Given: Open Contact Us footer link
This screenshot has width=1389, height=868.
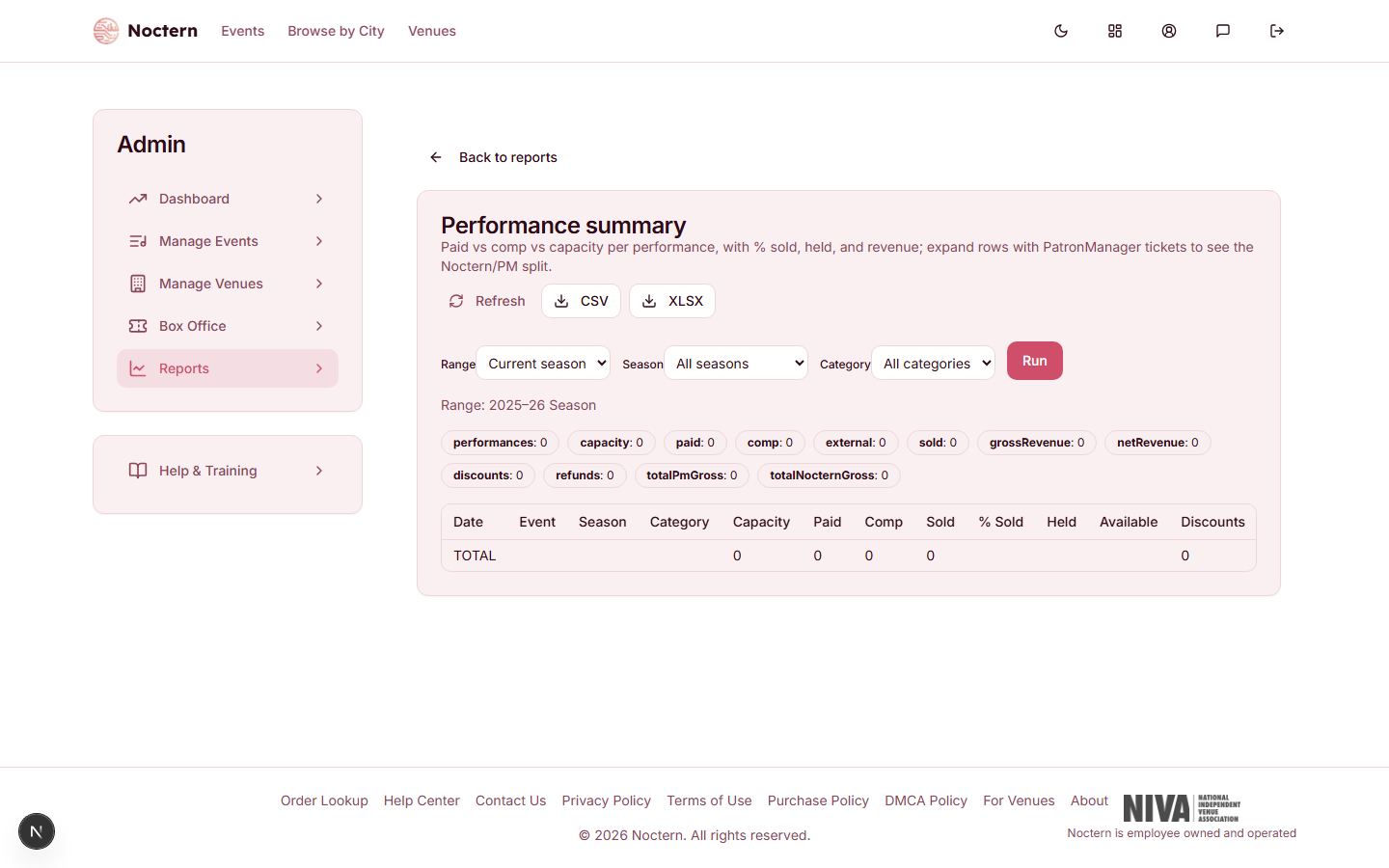Looking at the screenshot, I should tap(510, 800).
